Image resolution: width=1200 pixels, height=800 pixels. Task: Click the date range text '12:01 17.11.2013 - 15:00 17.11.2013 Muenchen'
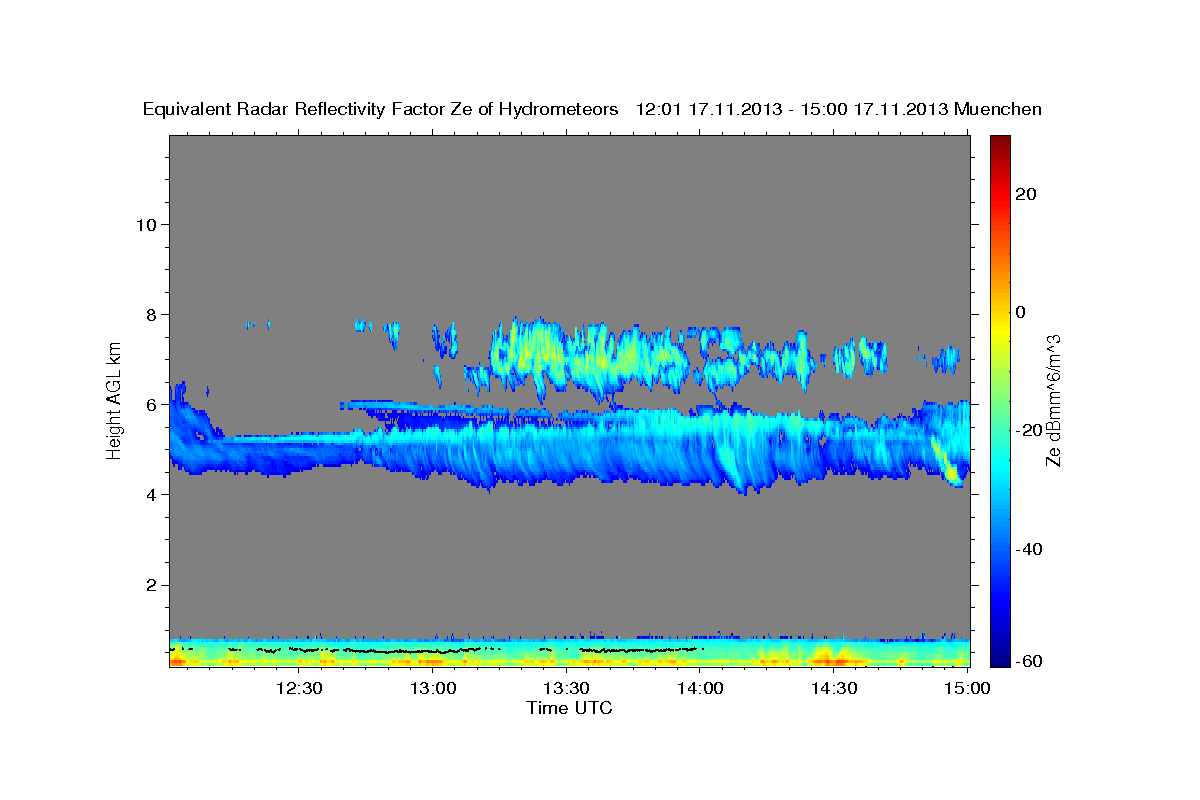(839, 109)
